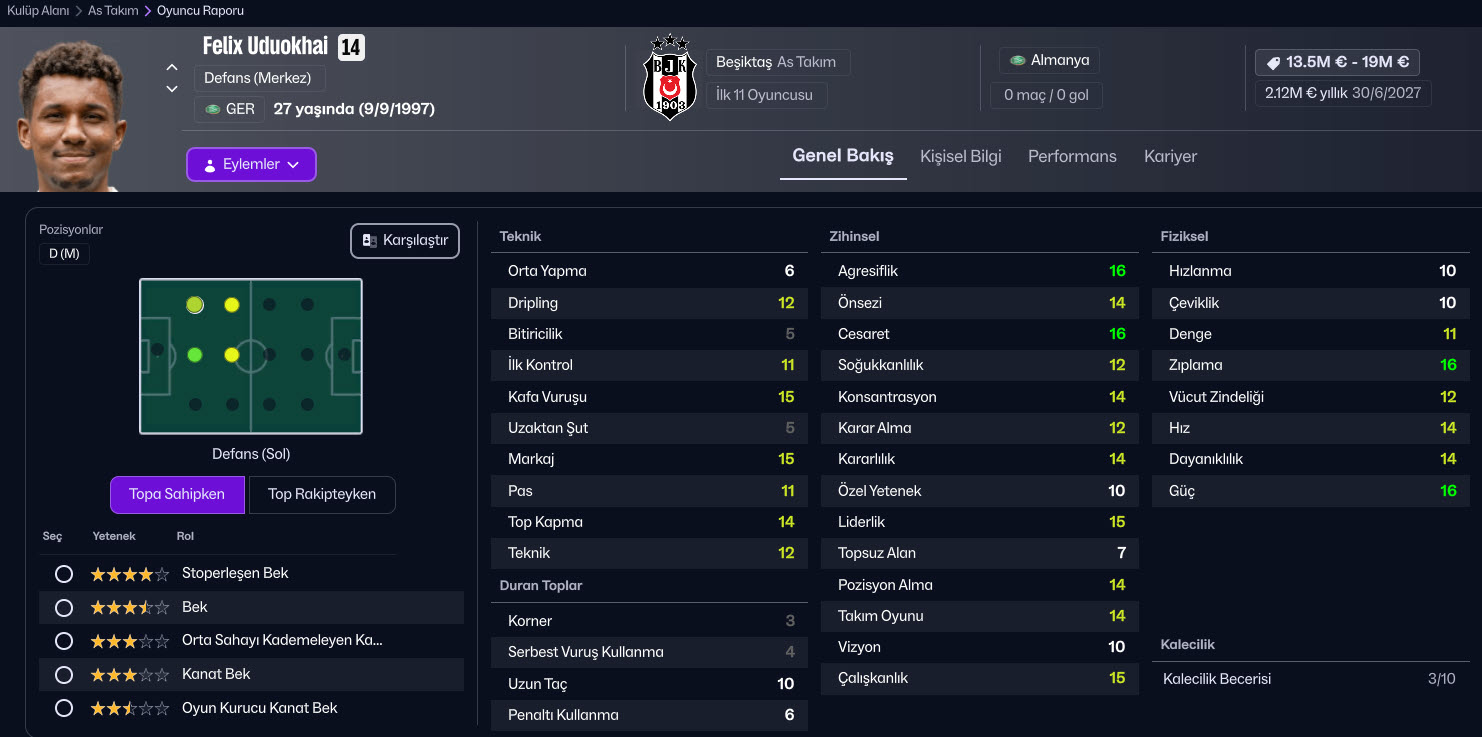Select the Stoperleşen Bek role radio button
The width and height of the screenshot is (1482, 737).
(64, 574)
